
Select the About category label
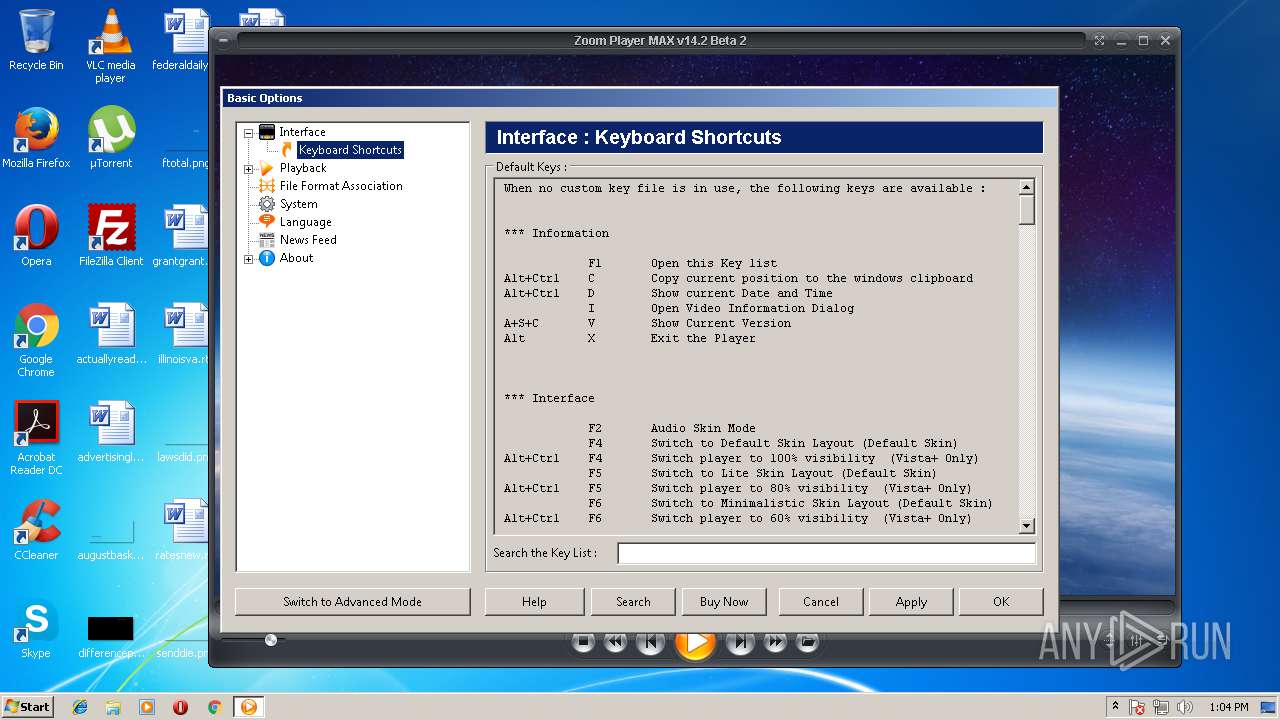tap(296, 258)
